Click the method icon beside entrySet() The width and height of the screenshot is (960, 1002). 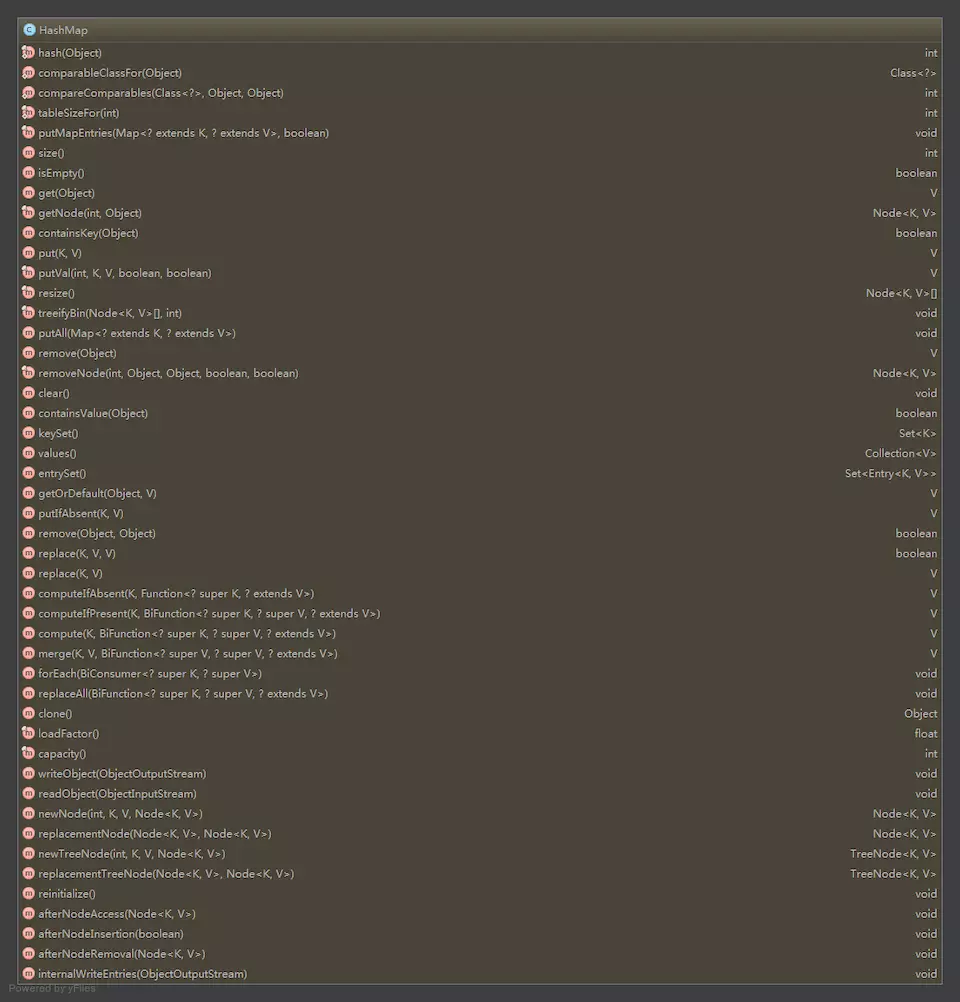[28, 473]
